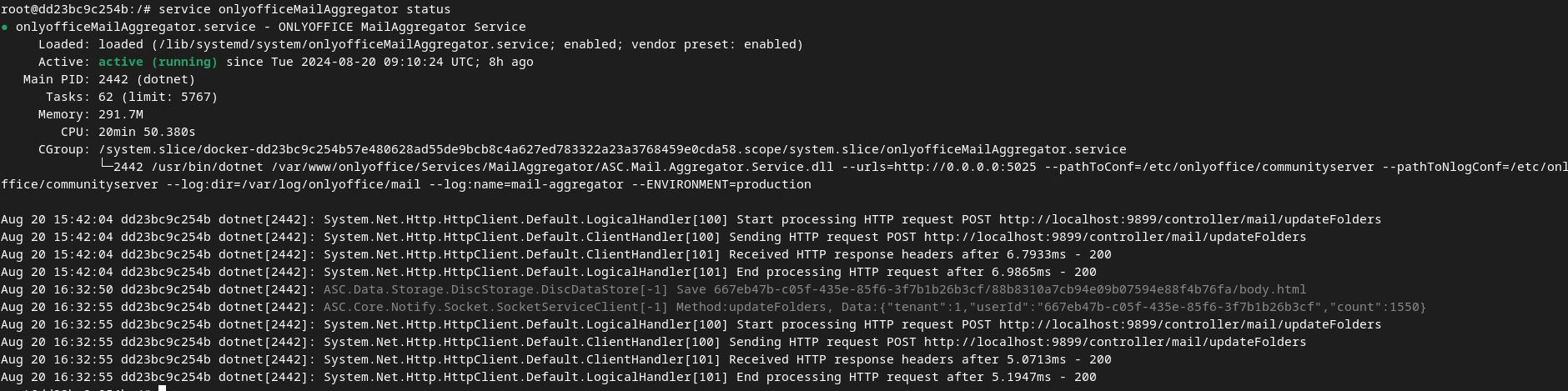Select the Tasks count 62
The width and height of the screenshot is (1568, 391).
tap(106, 97)
